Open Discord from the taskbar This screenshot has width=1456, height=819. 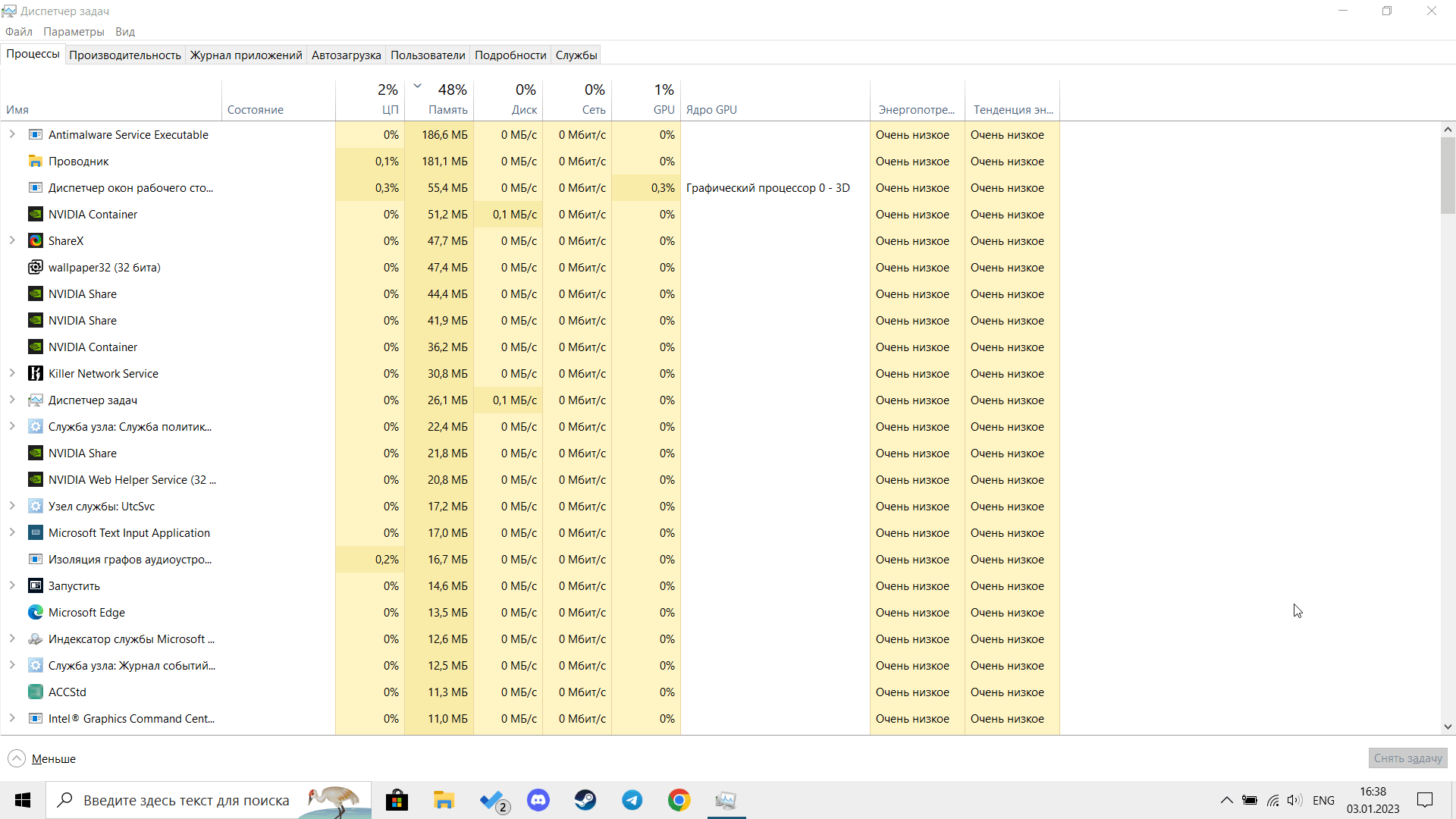point(538,800)
